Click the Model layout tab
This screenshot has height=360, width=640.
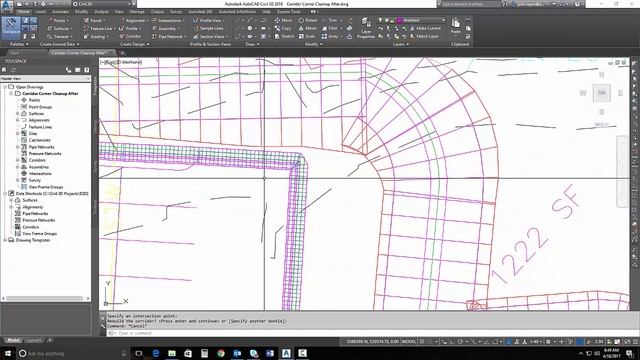coord(13,340)
